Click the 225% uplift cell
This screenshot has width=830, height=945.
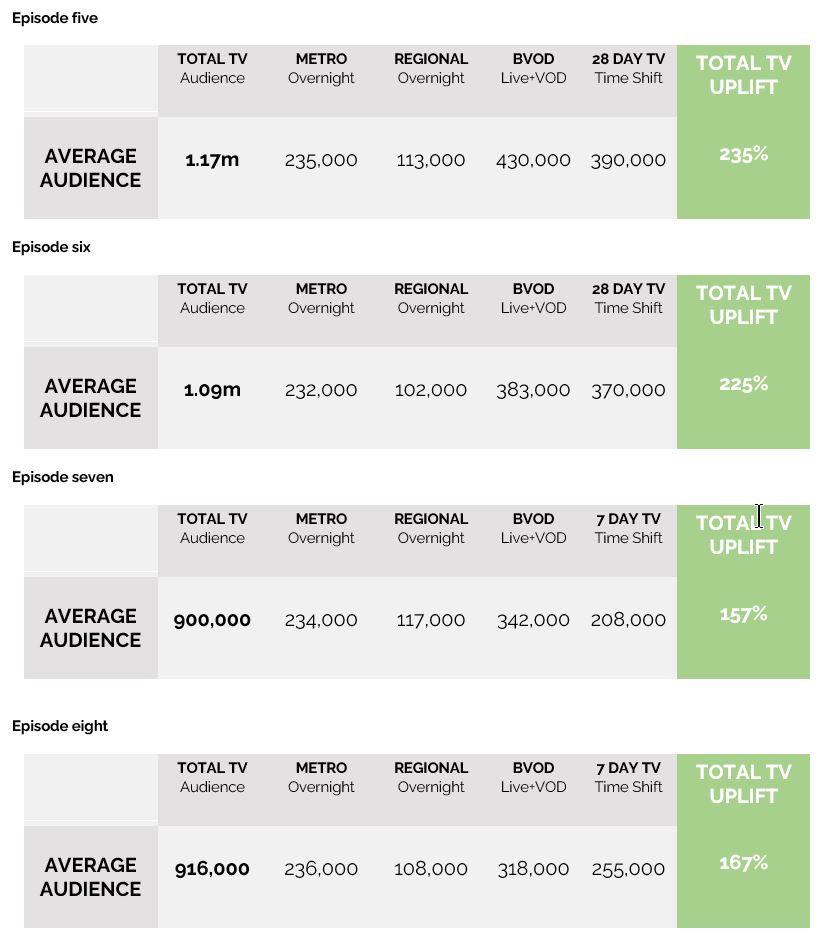coord(743,384)
